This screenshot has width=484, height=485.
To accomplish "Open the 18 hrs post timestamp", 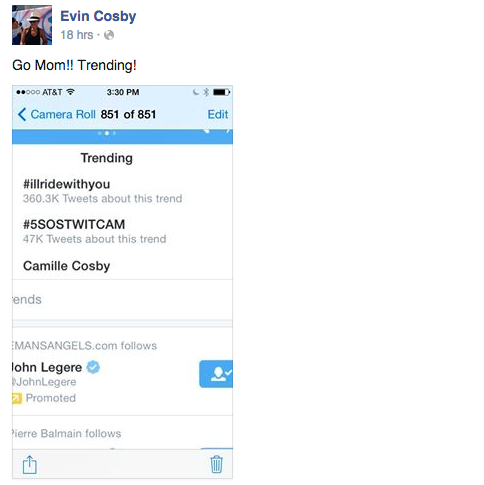I will [76, 35].
